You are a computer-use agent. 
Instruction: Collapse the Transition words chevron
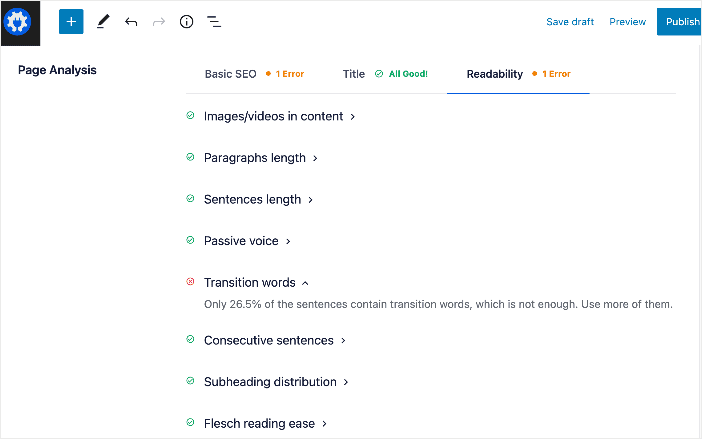(305, 283)
